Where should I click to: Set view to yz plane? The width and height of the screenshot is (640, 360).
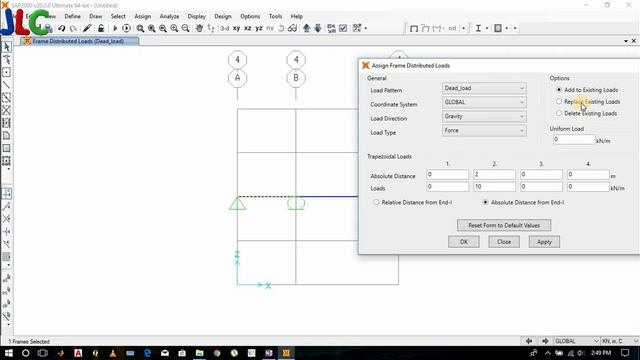pyautogui.click(x=259, y=29)
